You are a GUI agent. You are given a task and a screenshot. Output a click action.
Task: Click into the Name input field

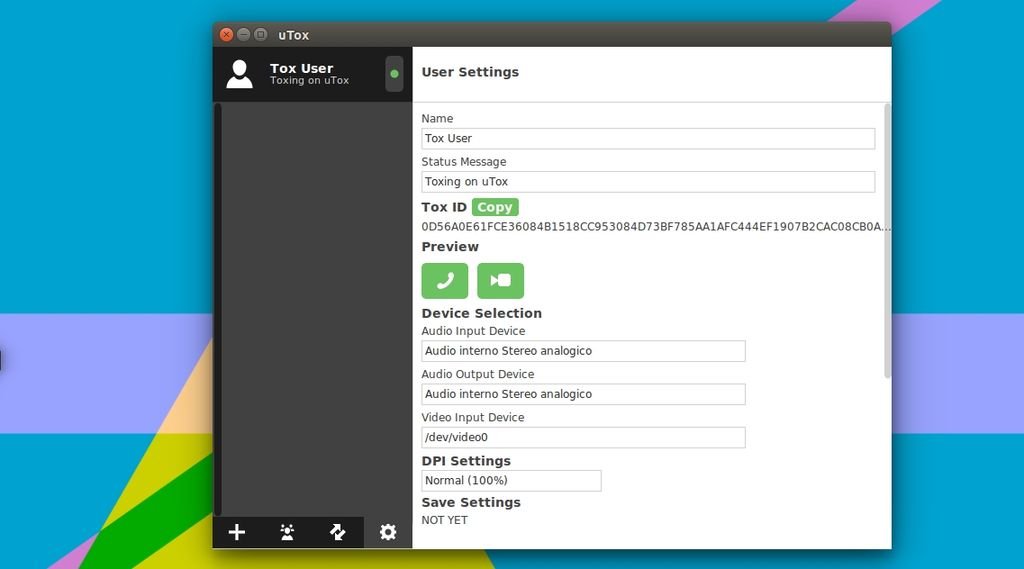(x=648, y=138)
